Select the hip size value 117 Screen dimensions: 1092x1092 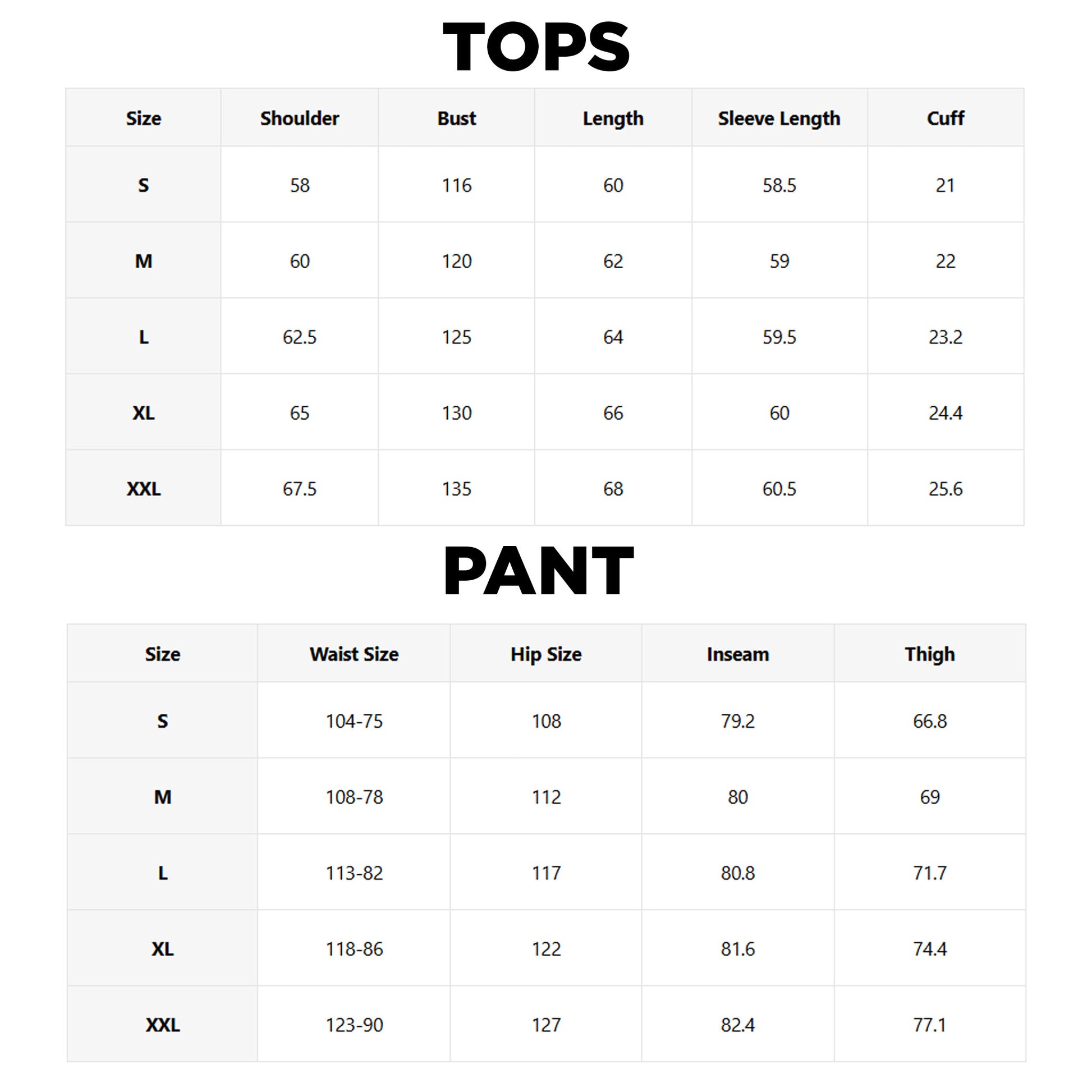(547, 873)
